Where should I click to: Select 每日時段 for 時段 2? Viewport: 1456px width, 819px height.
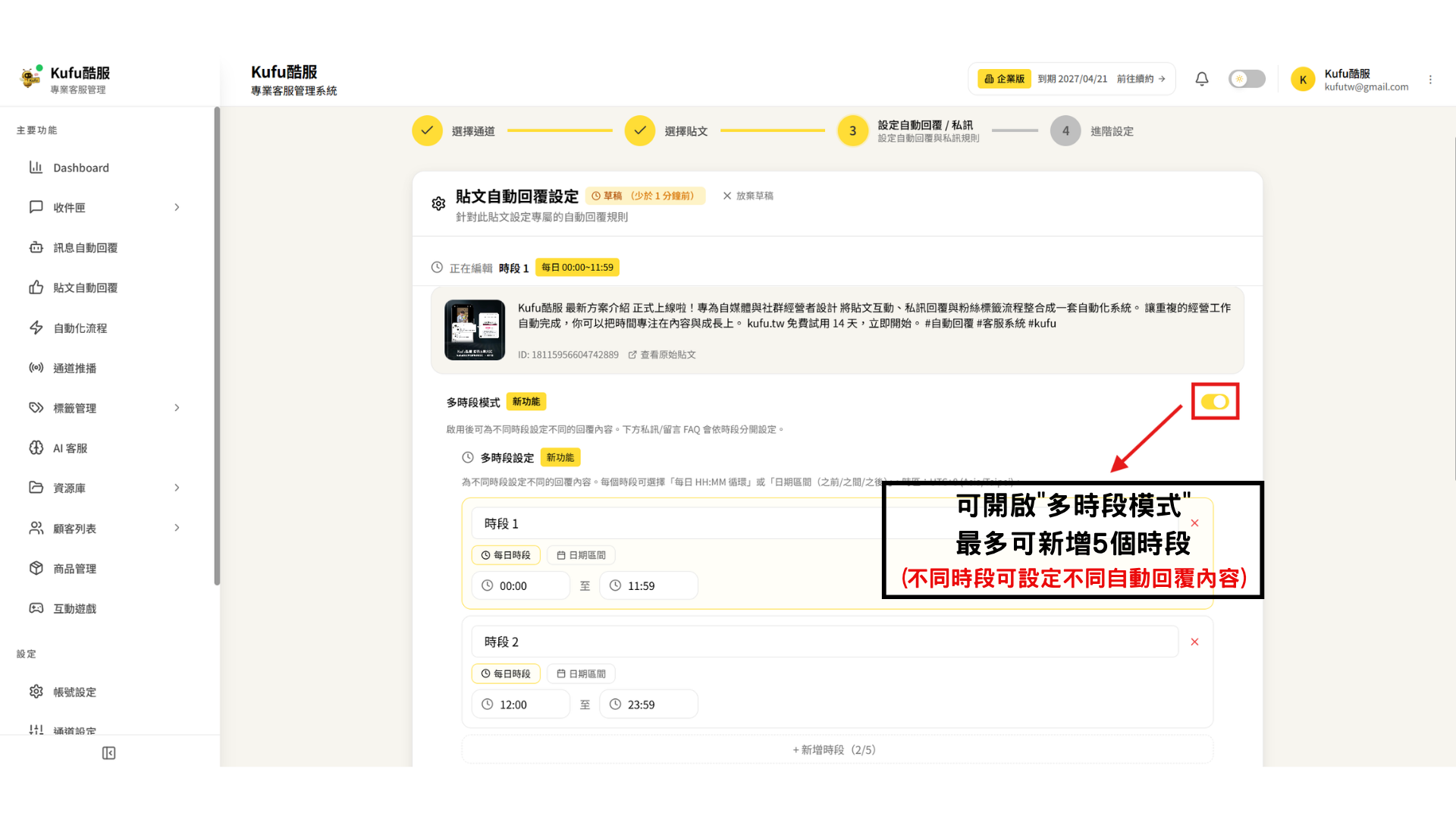[506, 673]
